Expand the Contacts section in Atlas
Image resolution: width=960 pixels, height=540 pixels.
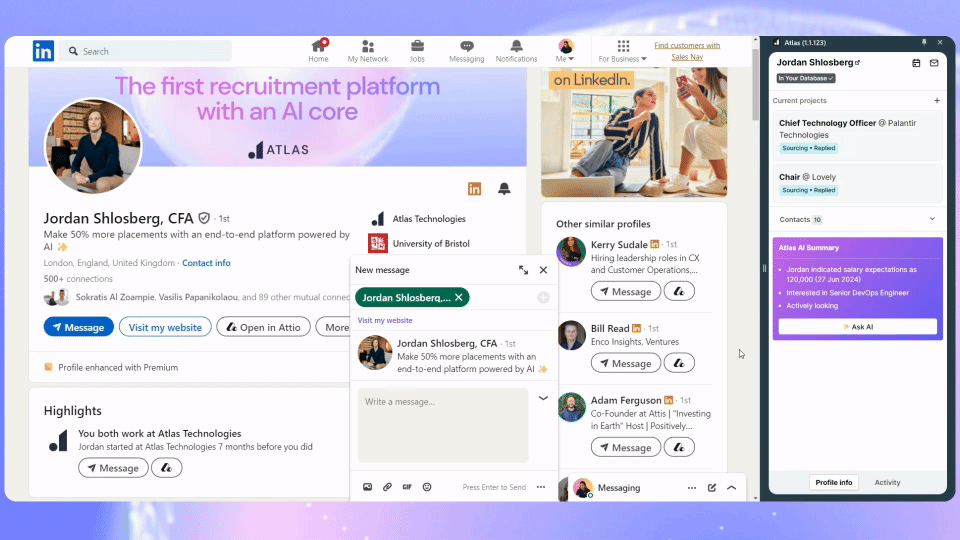pyautogui.click(x=932, y=219)
